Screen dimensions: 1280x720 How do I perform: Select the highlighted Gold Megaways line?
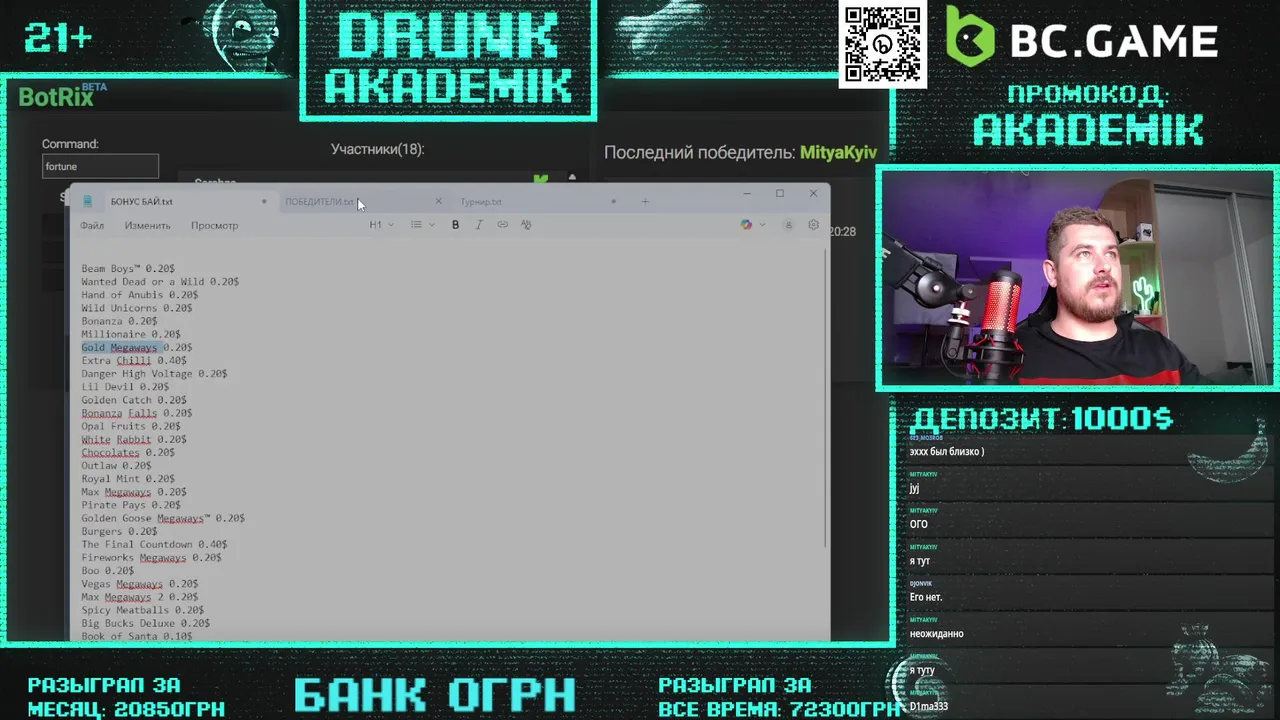click(x=136, y=347)
